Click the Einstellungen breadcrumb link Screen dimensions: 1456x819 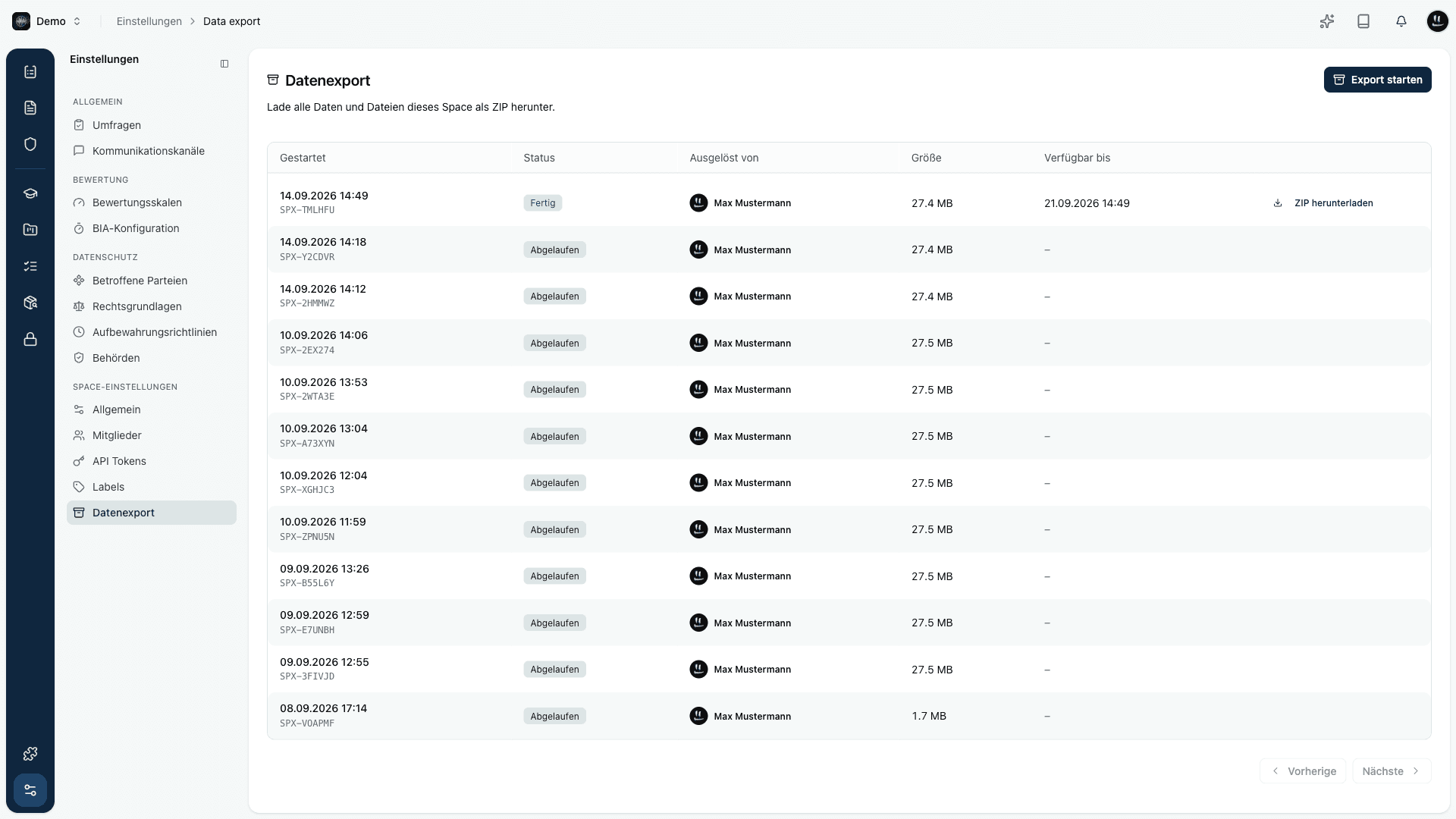149,21
